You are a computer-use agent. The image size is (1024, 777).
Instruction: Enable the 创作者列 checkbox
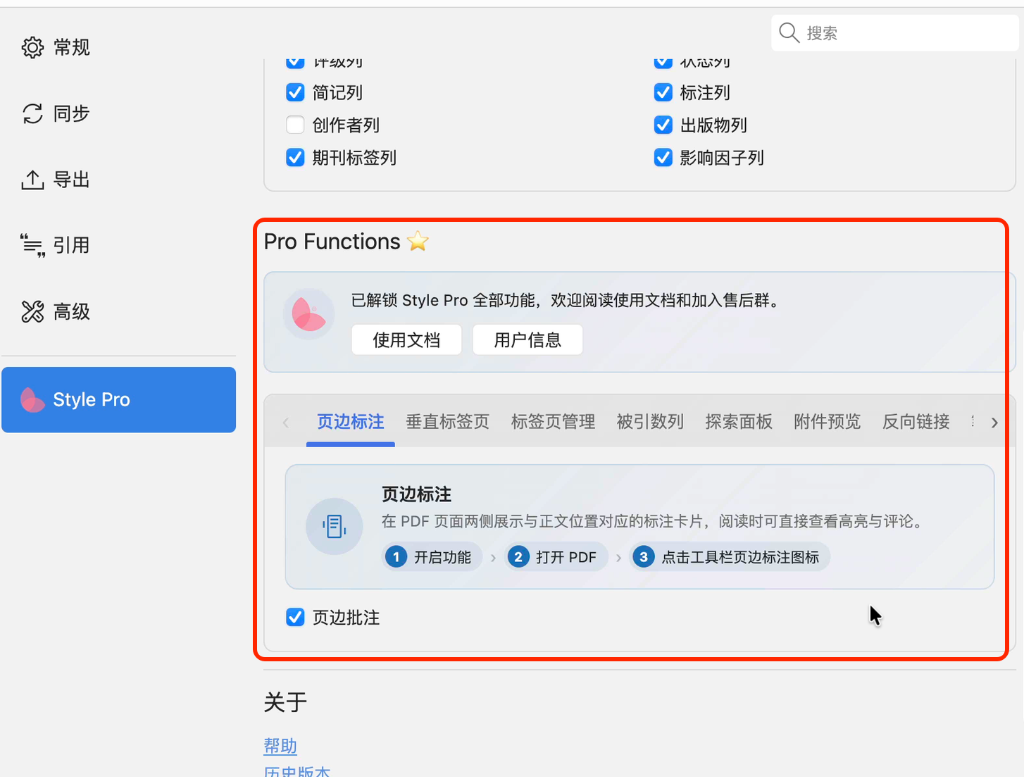[295, 125]
